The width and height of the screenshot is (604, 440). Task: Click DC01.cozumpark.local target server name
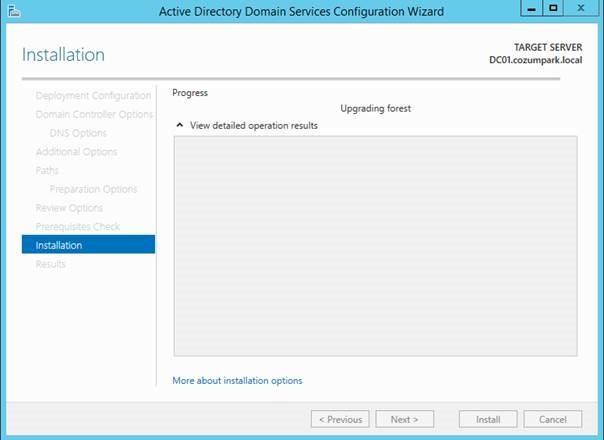[x=535, y=60]
